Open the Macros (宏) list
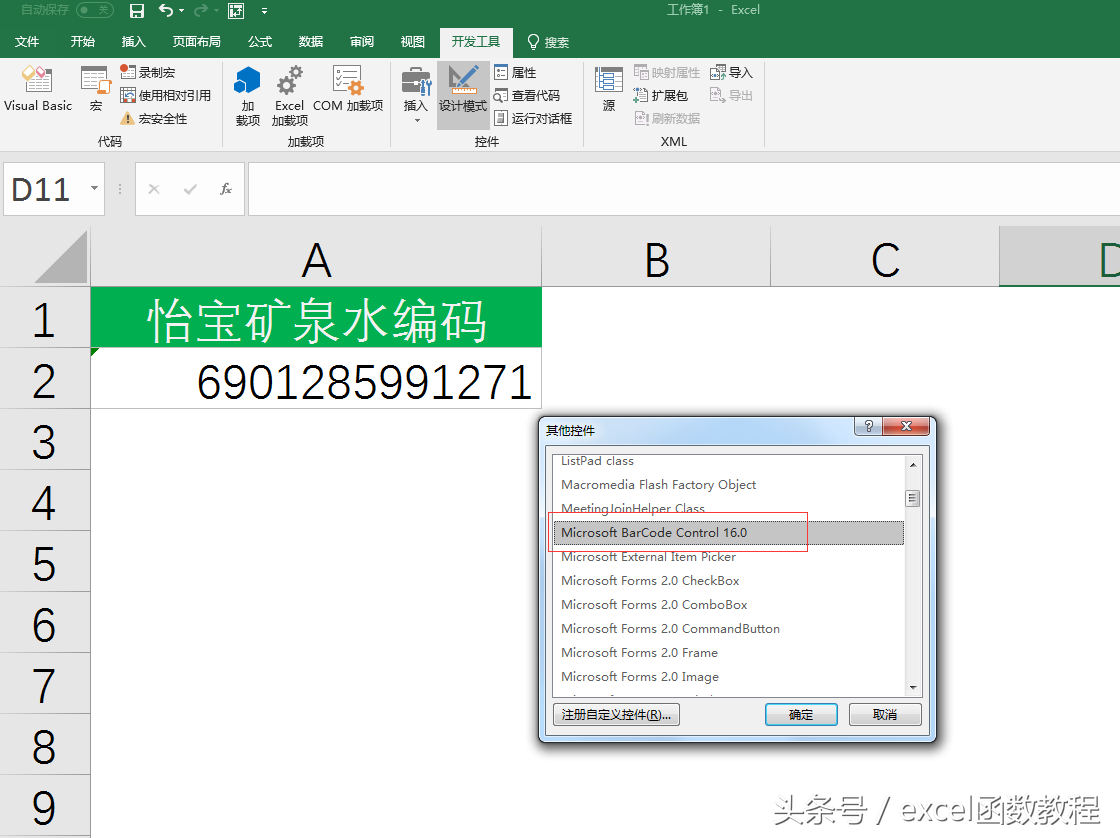 tap(95, 89)
